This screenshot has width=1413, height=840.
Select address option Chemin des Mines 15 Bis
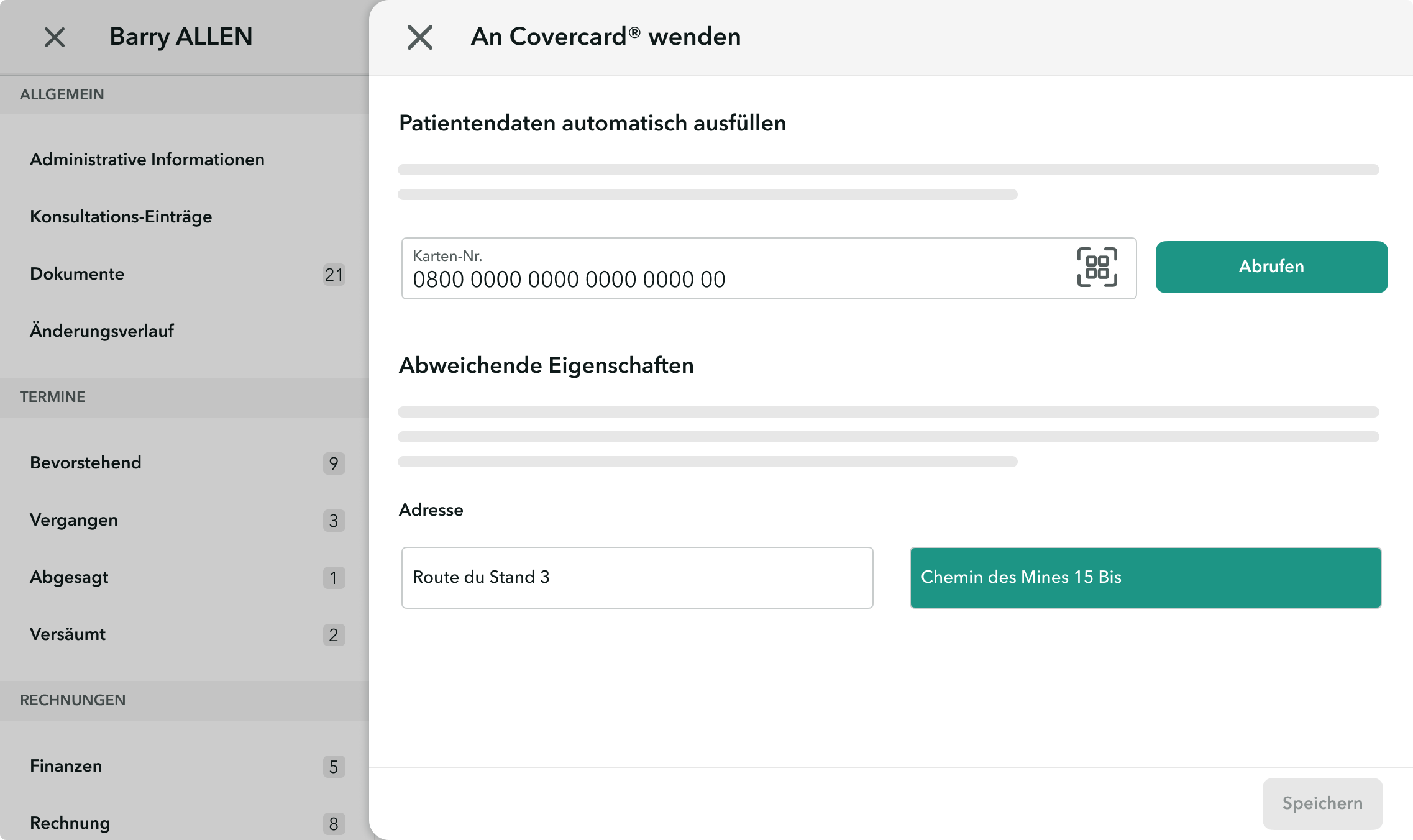point(1145,577)
